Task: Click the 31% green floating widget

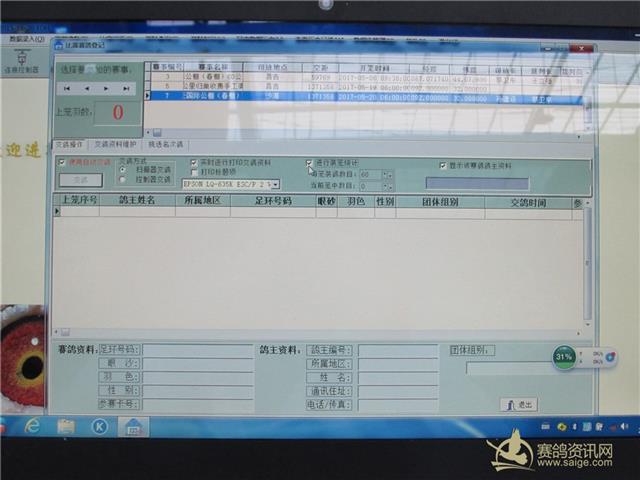Action: pos(564,356)
